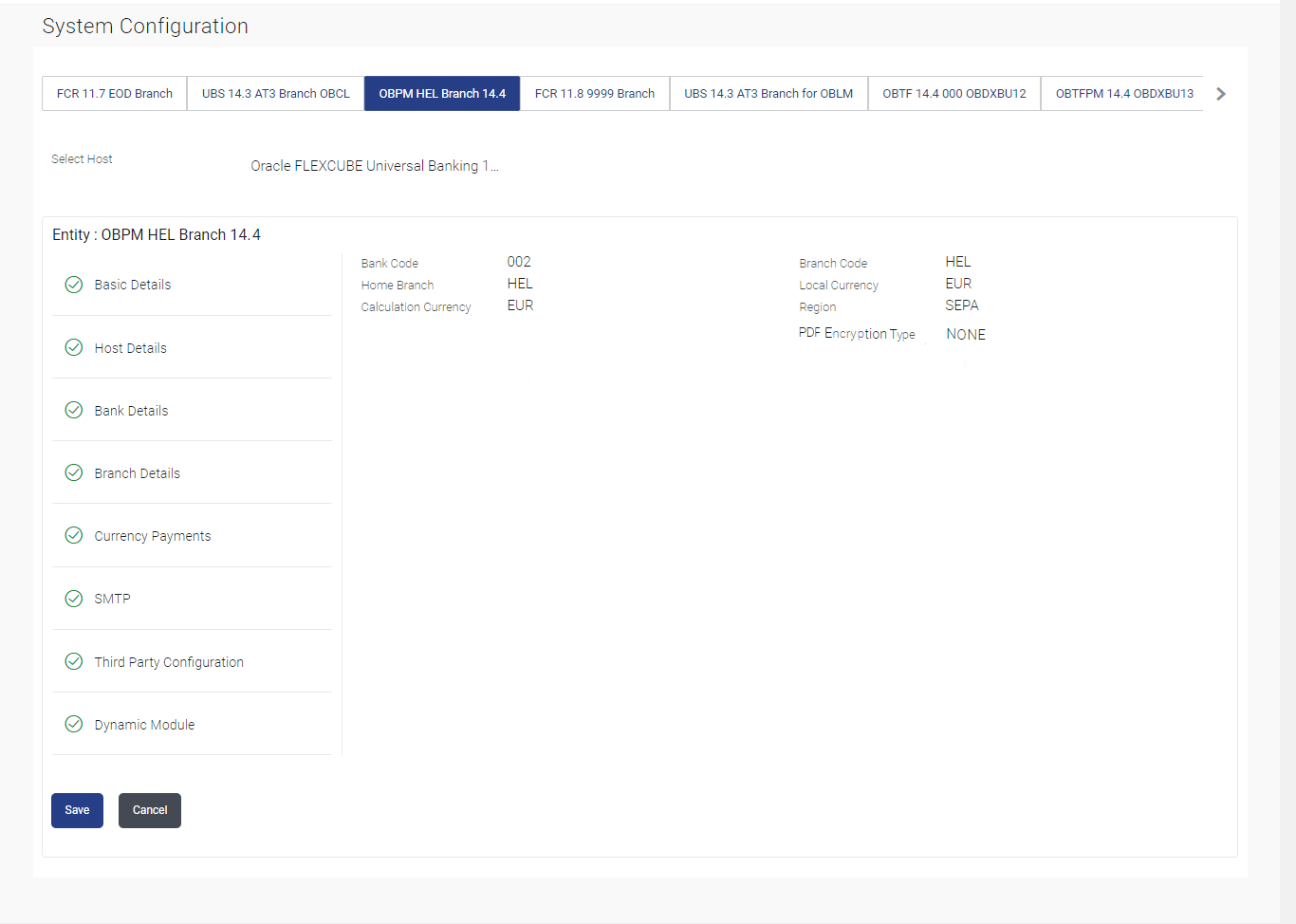Click the checkmark icon beside Dynamic Module
The width and height of the screenshot is (1296, 924).
(x=74, y=724)
